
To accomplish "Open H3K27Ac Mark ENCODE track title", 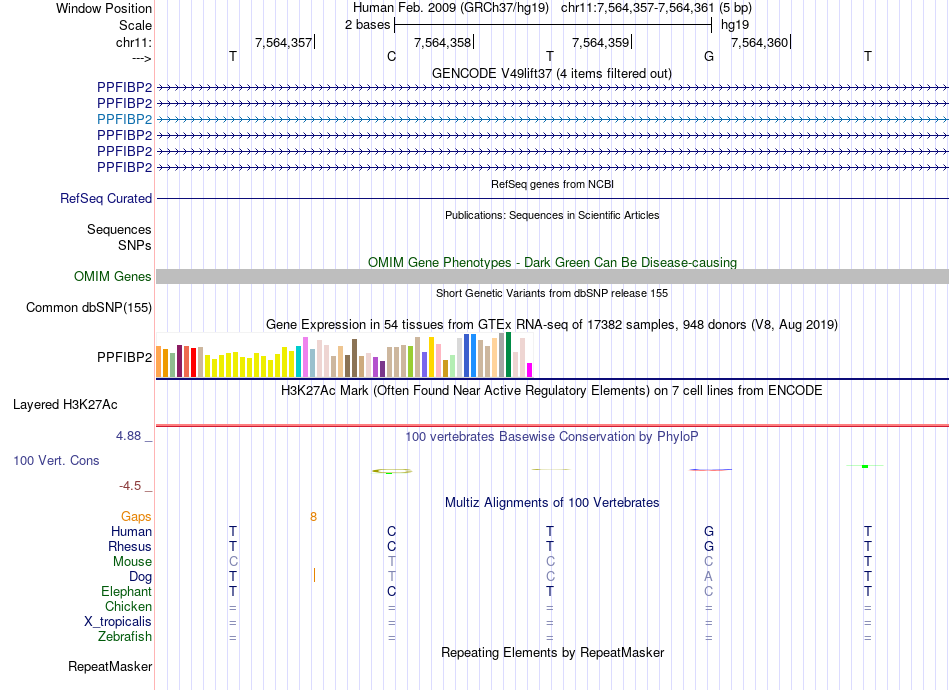I will point(552,391).
